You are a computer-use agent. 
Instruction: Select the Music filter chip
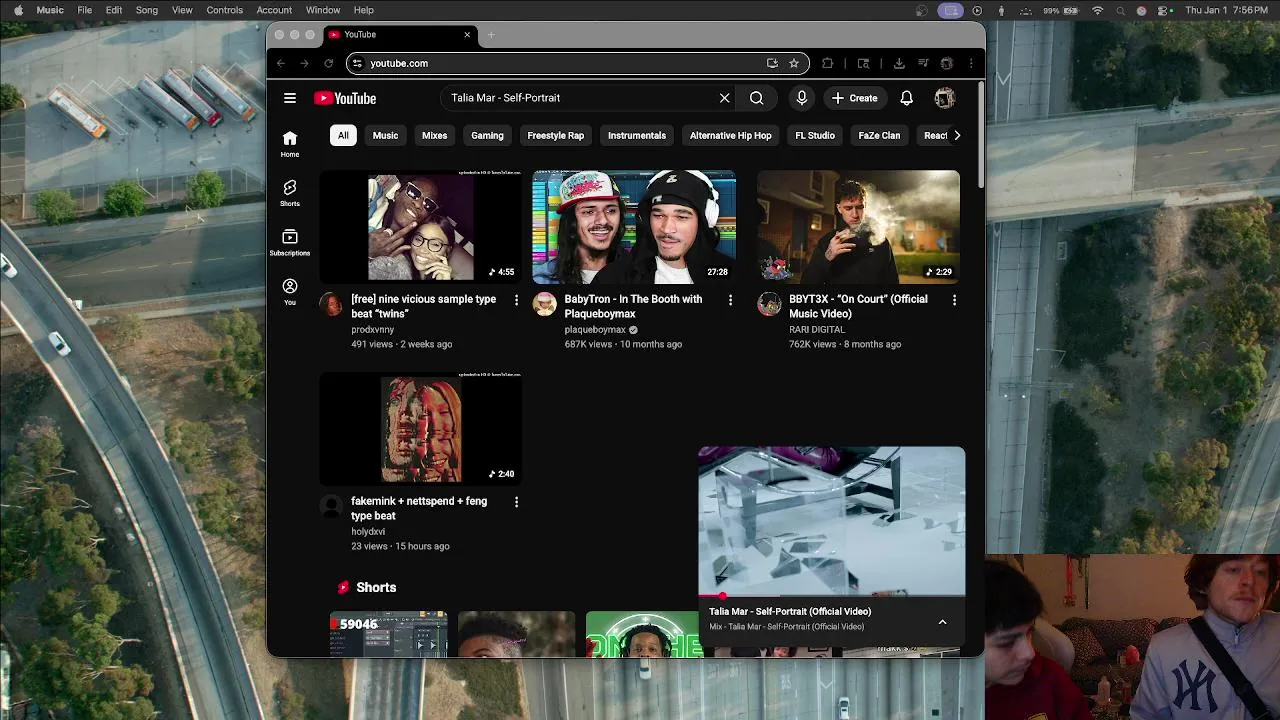coord(385,135)
